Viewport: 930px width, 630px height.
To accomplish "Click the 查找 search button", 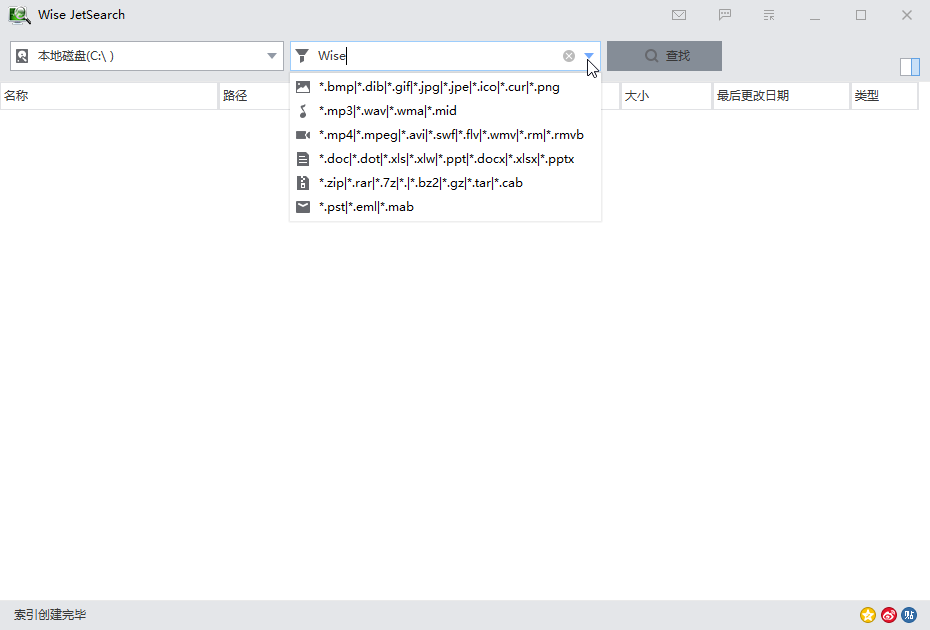I will tap(664, 56).
